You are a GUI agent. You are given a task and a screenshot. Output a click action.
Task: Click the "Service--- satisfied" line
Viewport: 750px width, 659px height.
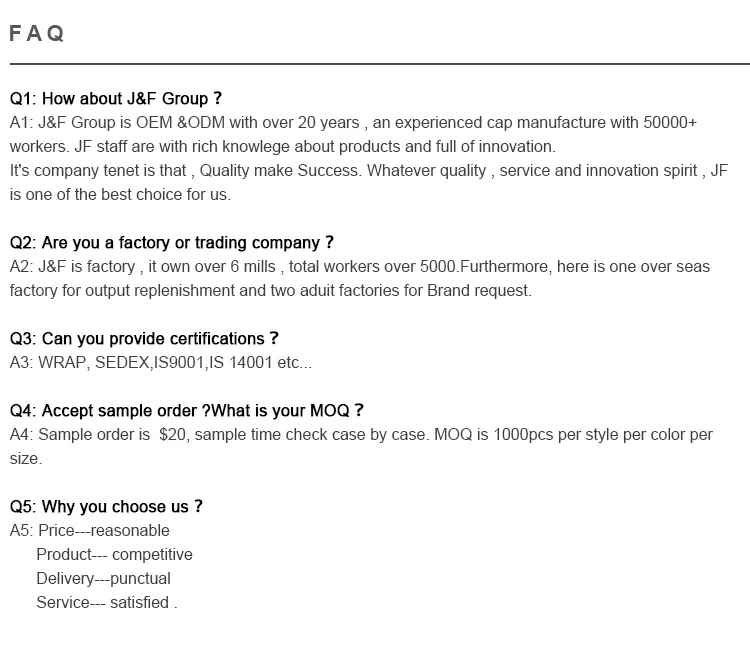pyautogui.click(x=106, y=603)
